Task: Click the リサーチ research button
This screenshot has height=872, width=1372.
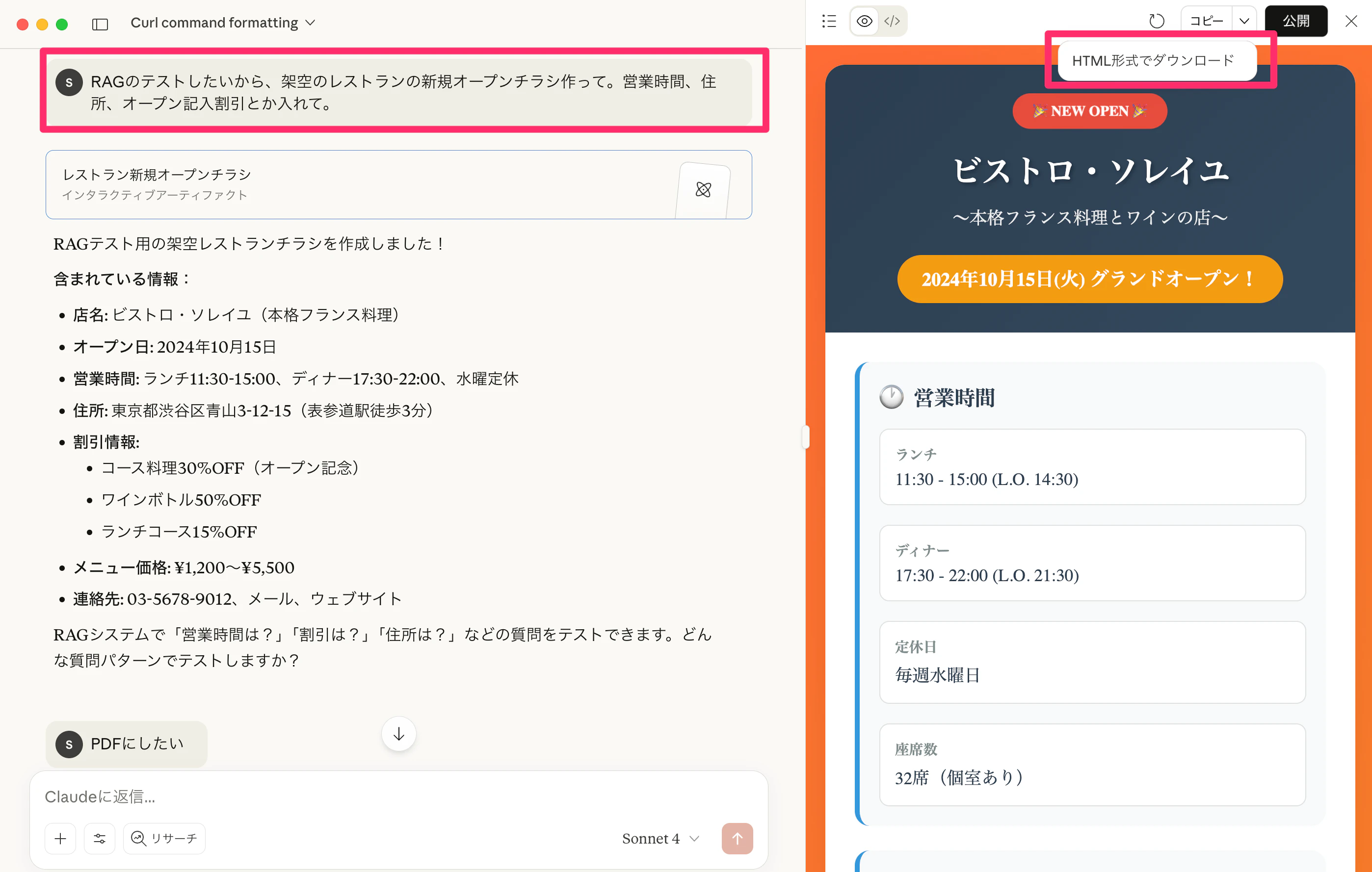Action: pyautogui.click(x=164, y=838)
